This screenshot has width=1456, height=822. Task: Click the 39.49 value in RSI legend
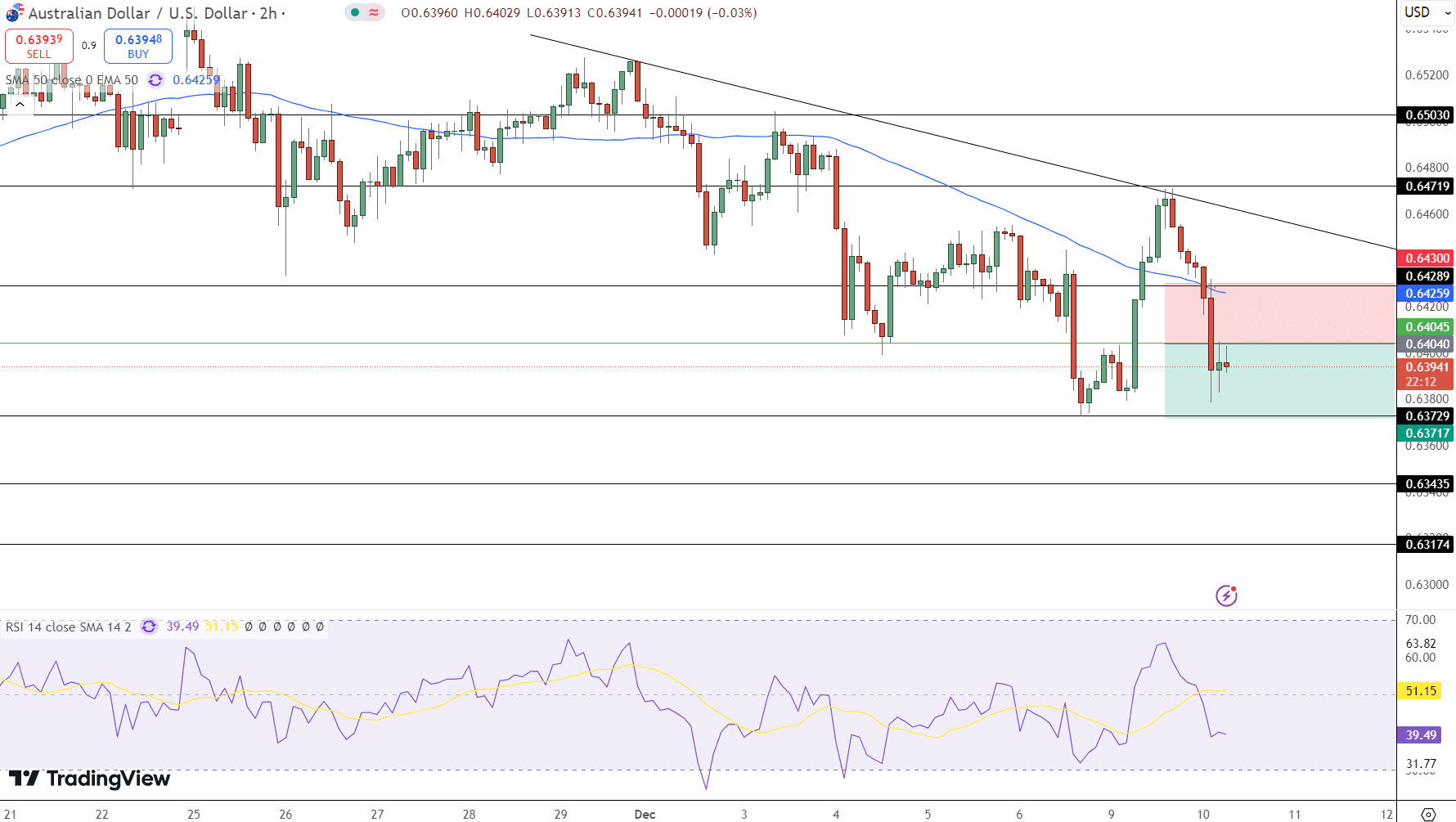(x=182, y=627)
